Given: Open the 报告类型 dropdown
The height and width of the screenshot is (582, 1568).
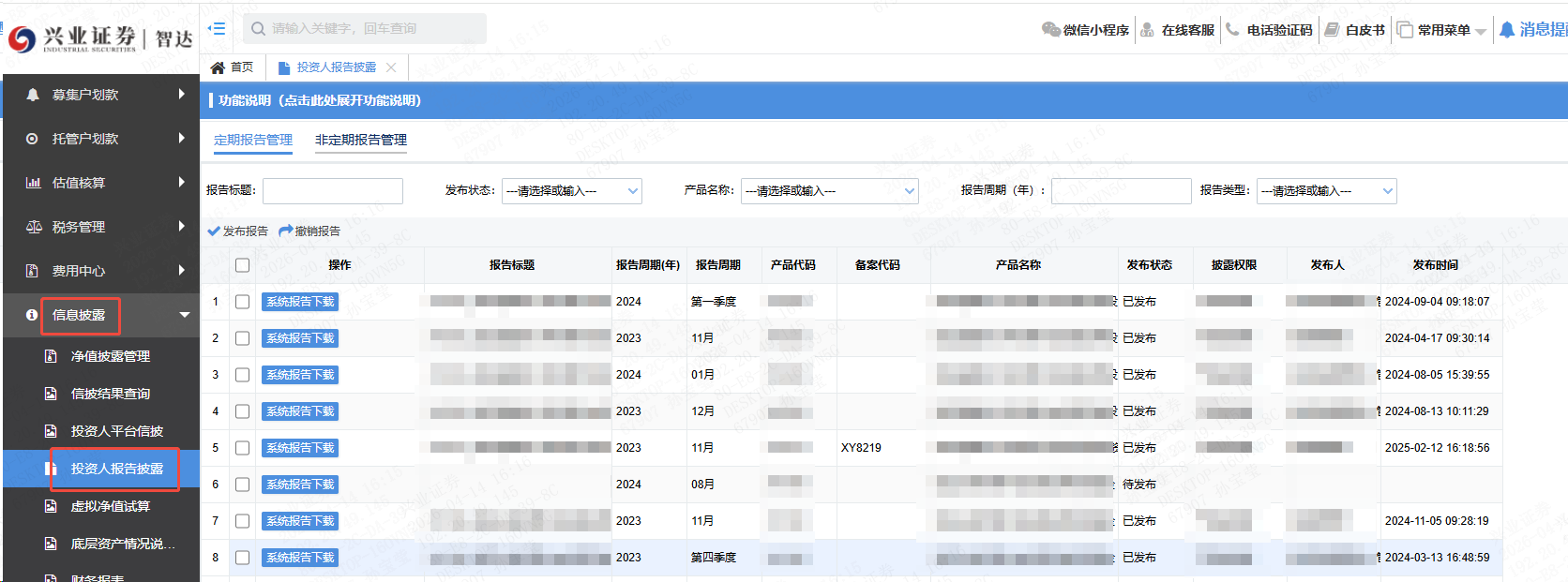Looking at the screenshot, I should click(1327, 191).
